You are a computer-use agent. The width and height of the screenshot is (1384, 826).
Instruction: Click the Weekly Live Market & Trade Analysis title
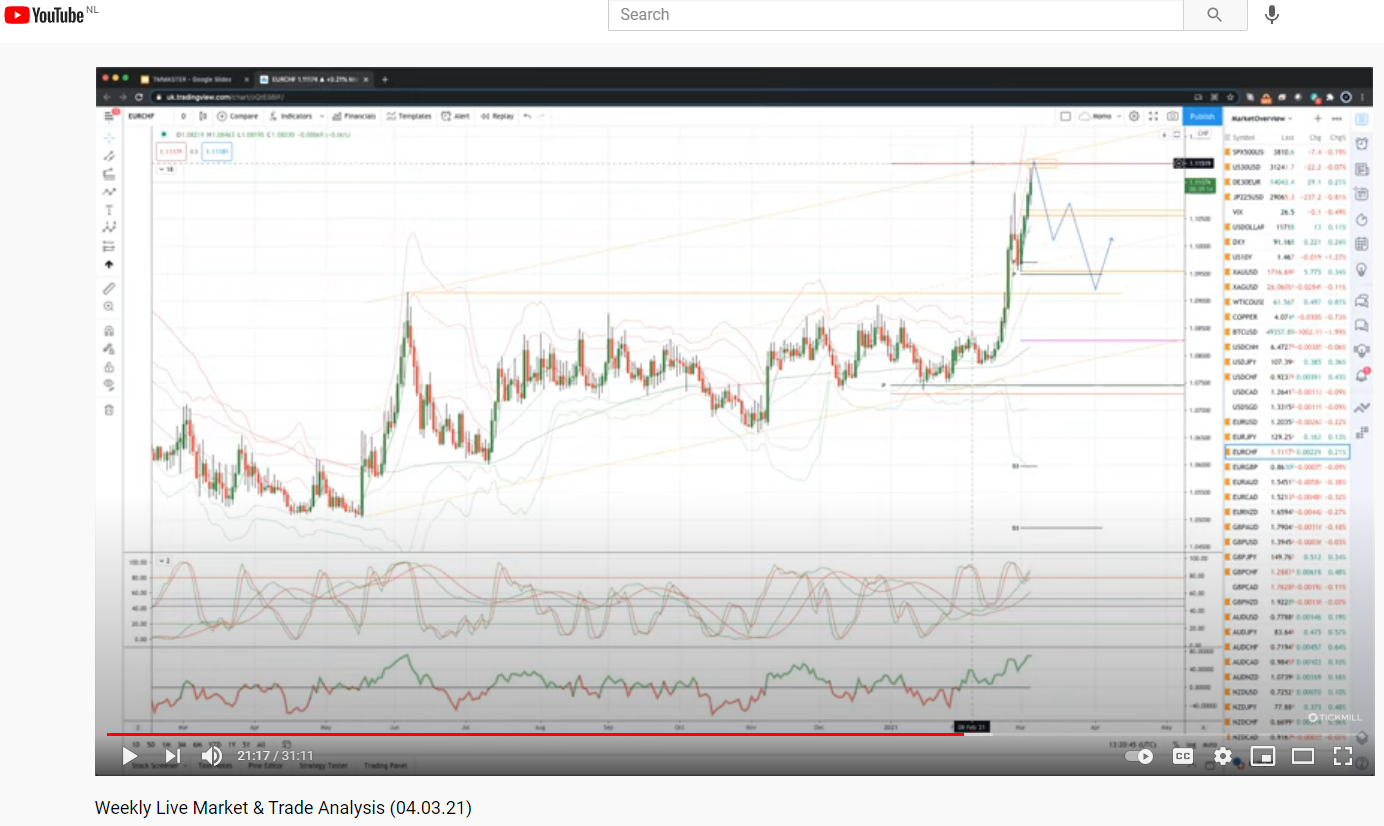283,807
